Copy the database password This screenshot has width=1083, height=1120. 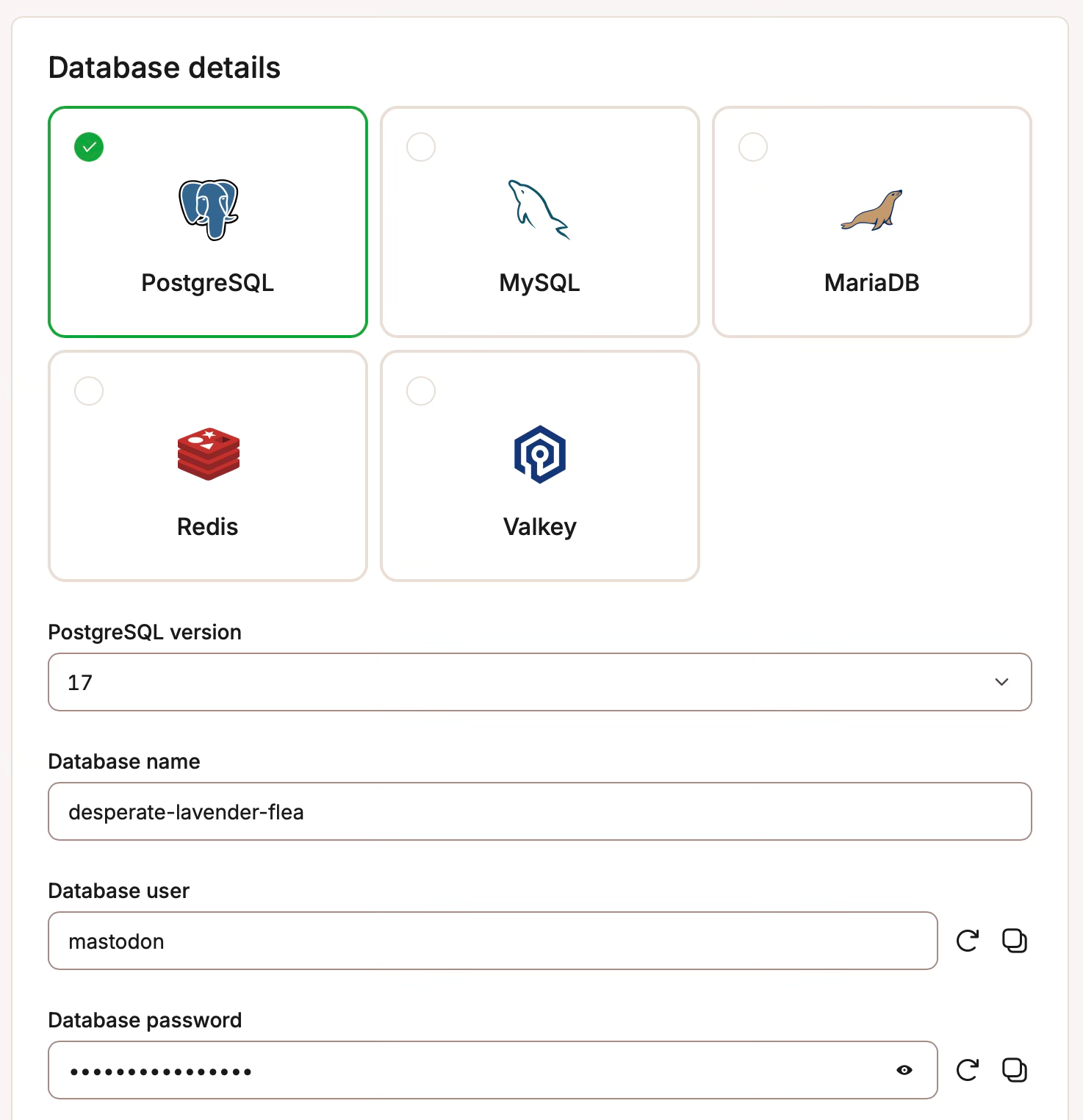(x=1015, y=1070)
